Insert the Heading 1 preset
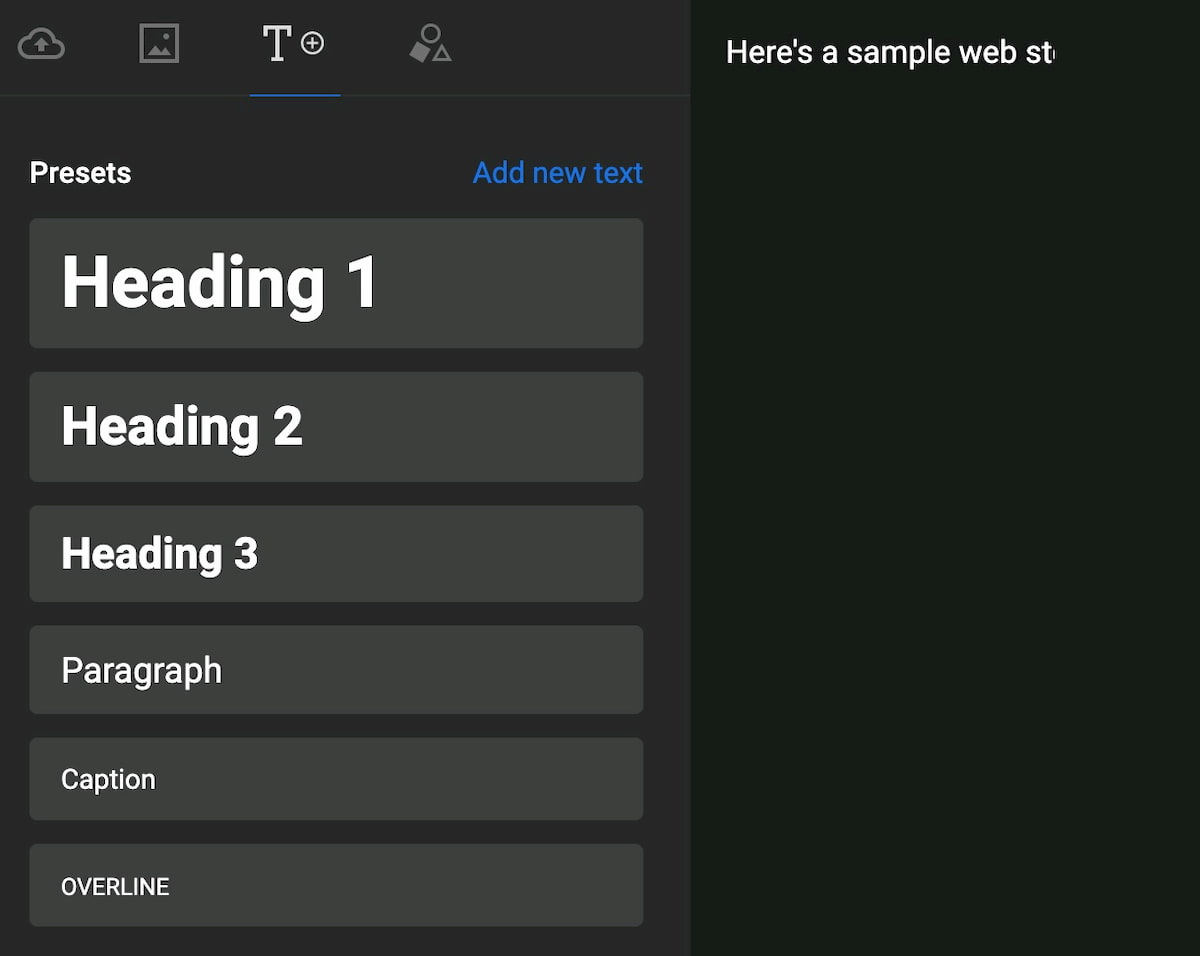The width and height of the screenshot is (1200, 956). point(336,283)
